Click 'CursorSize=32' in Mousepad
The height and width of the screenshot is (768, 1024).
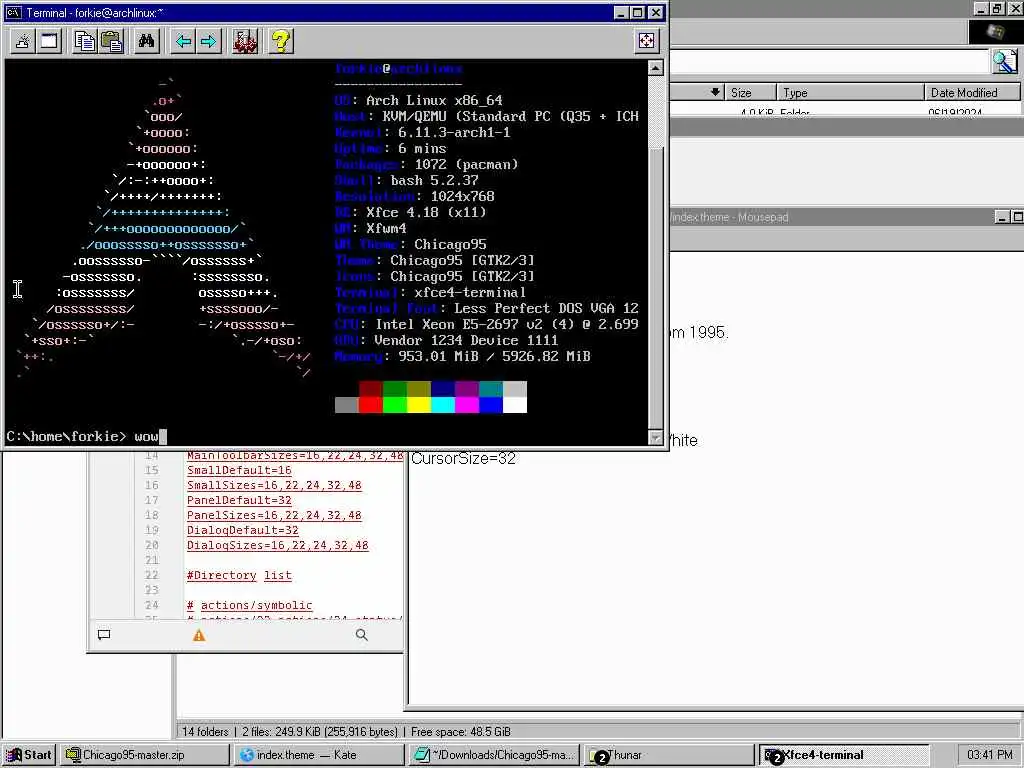[x=463, y=458]
